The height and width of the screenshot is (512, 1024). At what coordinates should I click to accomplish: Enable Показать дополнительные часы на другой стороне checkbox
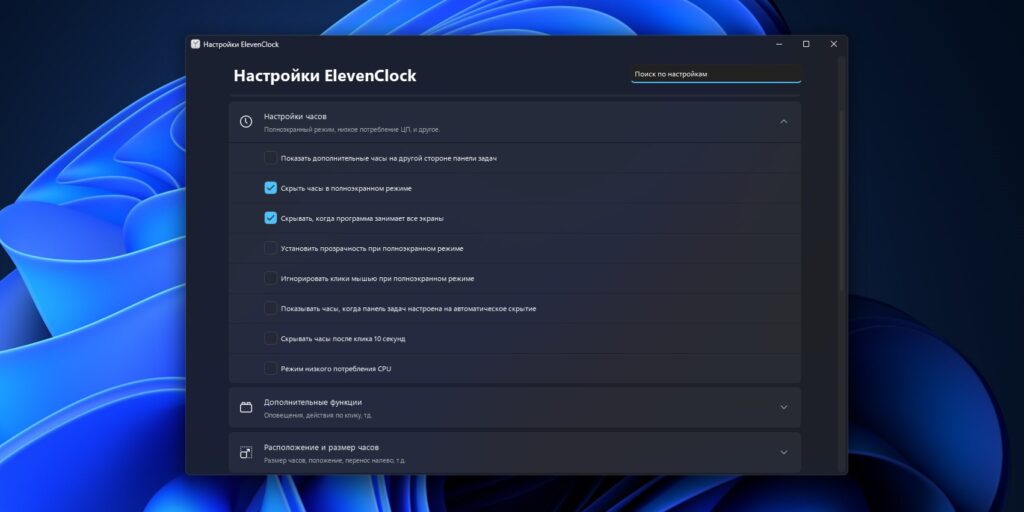click(x=270, y=158)
